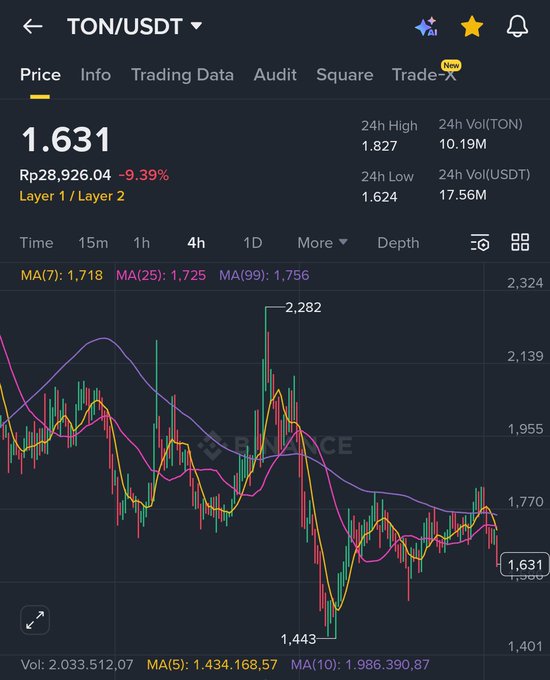The height and width of the screenshot is (680, 550).
Task: Select the Price tab
Action: [40, 75]
